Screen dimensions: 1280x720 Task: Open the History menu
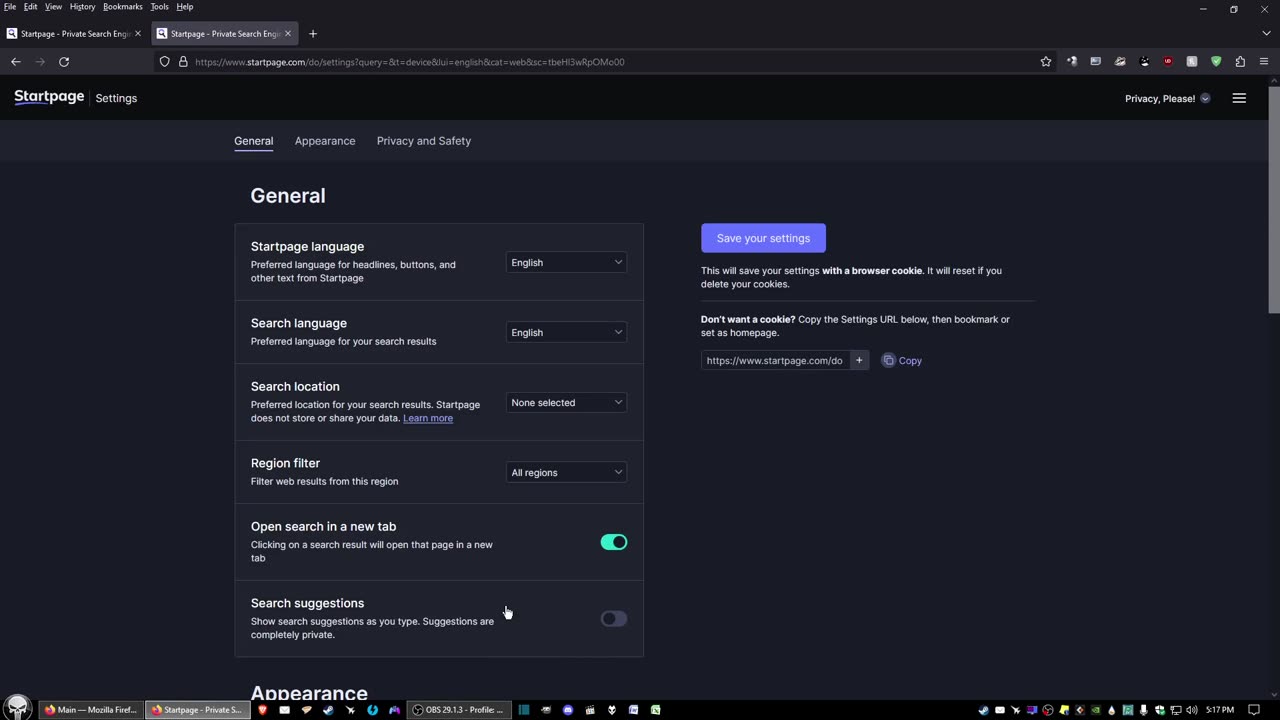pos(82,7)
